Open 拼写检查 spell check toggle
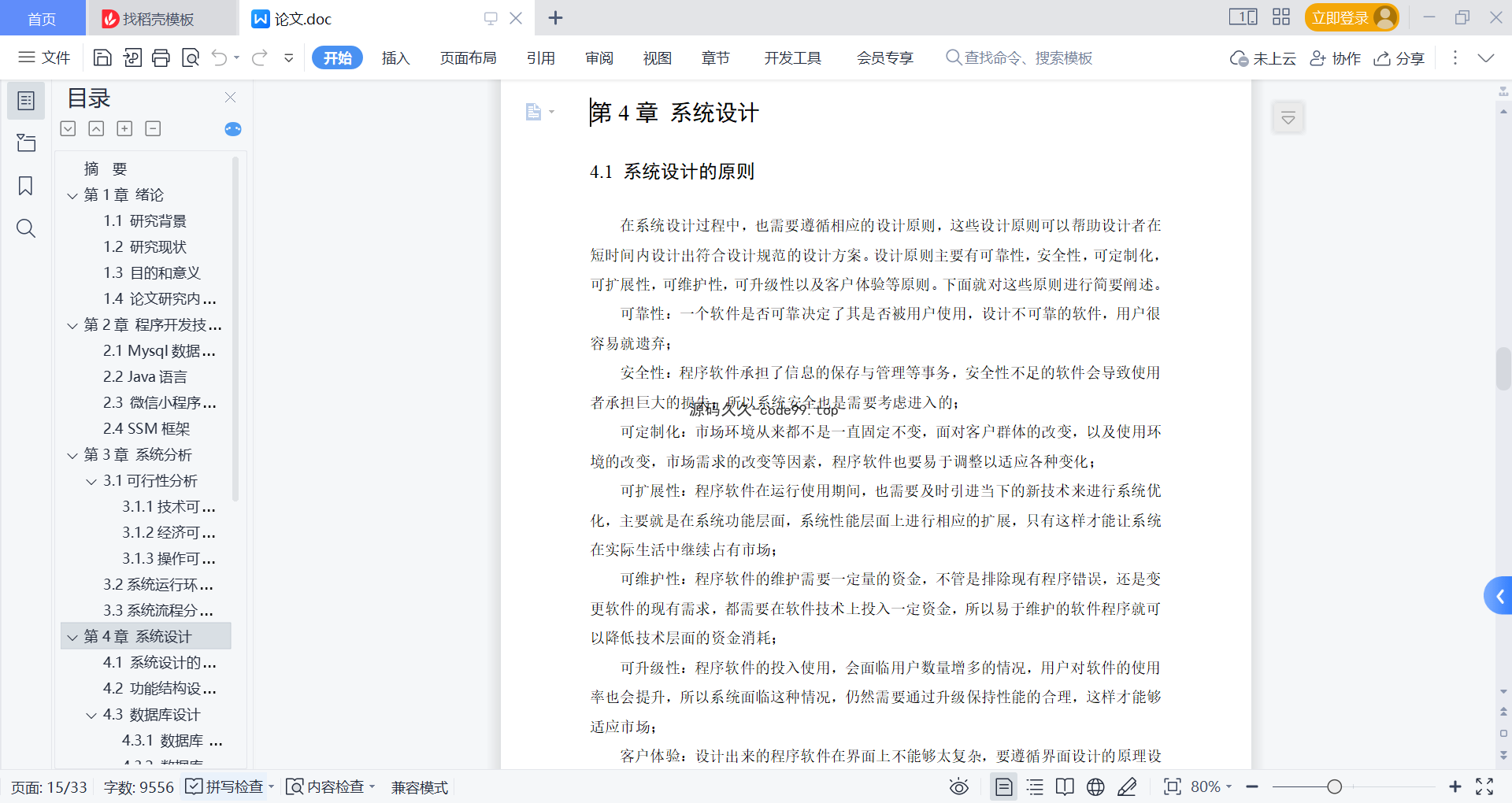Screen dimensions: 1512x803 pyautogui.click(x=225, y=786)
